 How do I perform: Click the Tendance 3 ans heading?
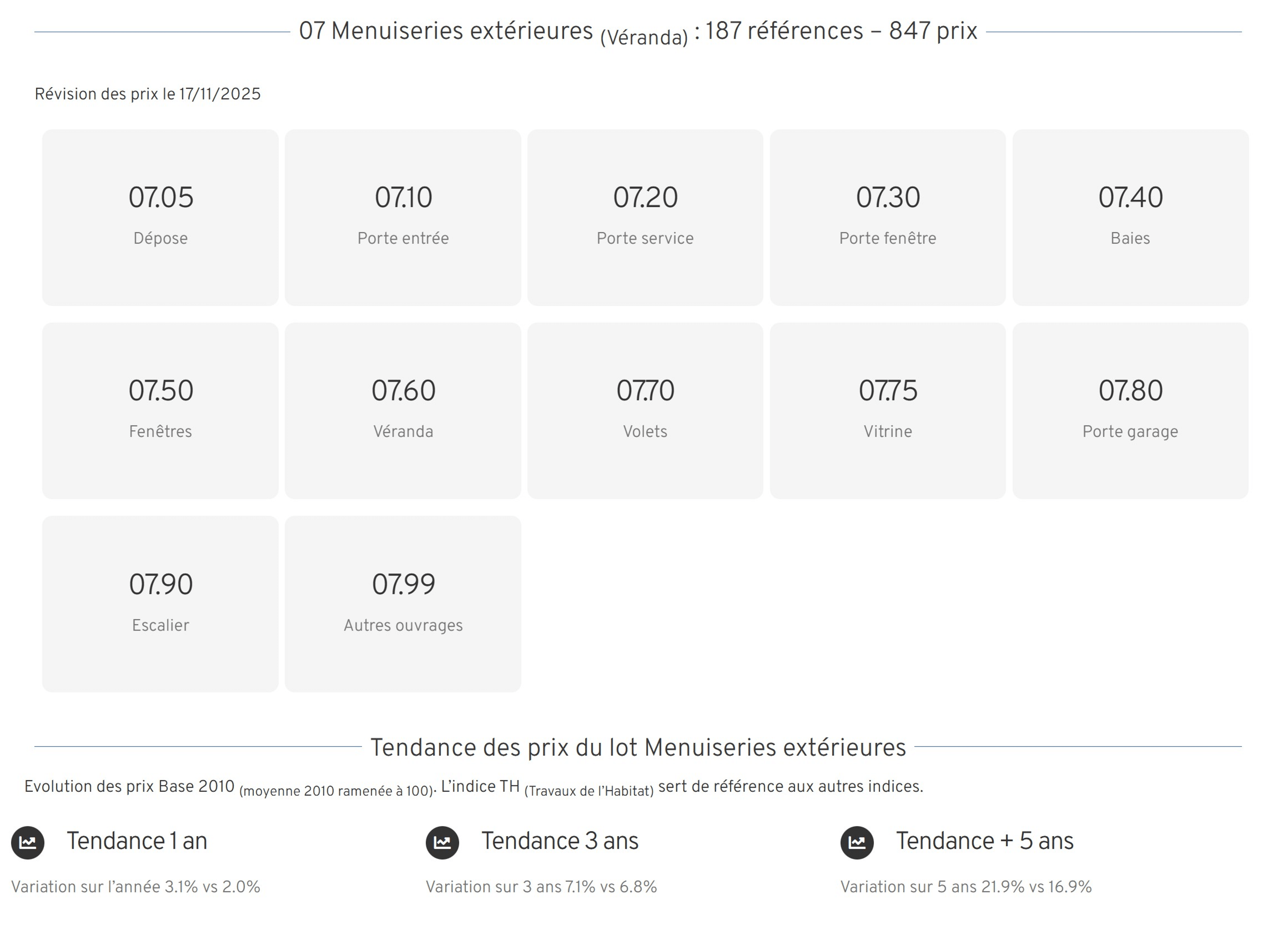(560, 841)
